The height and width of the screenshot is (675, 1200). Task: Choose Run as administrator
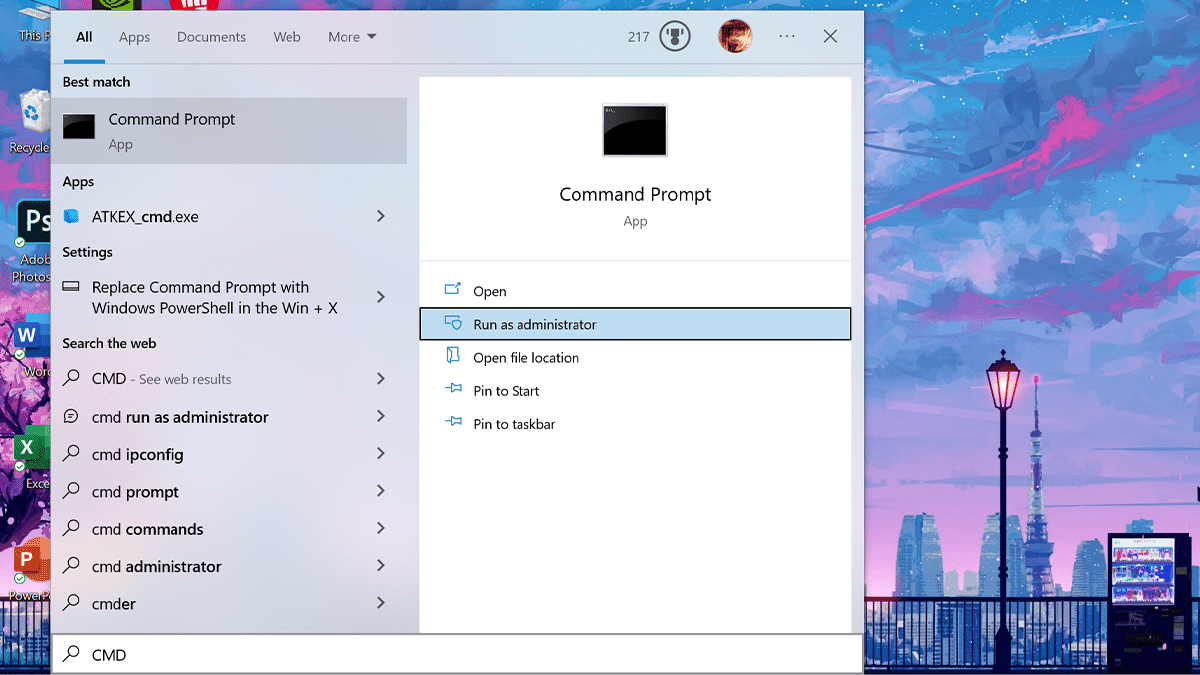click(x=535, y=324)
